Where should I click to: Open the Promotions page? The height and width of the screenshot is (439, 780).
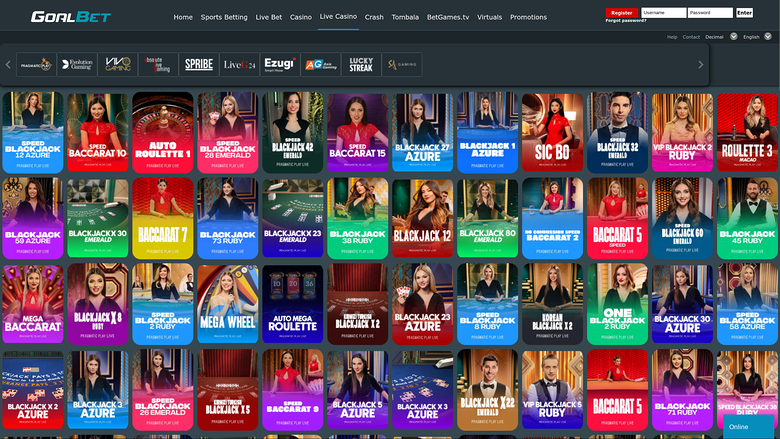pos(528,17)
